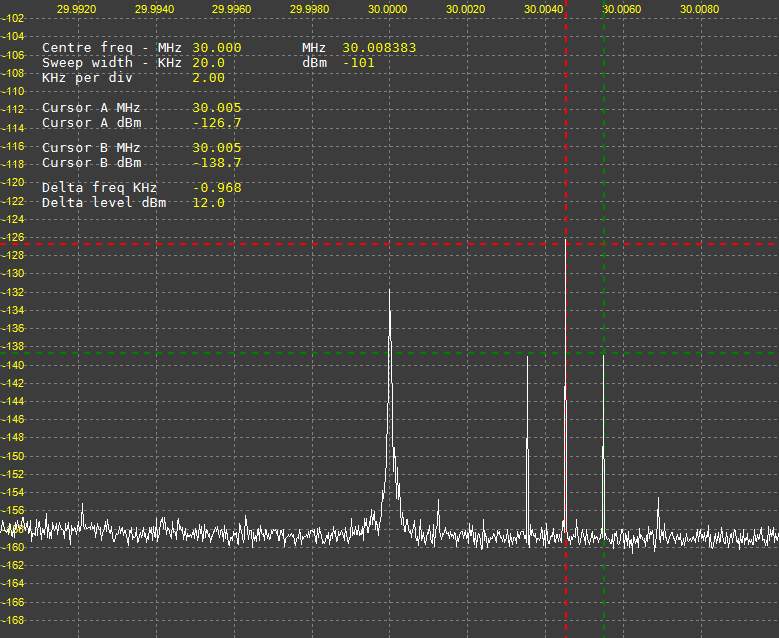Click the -168 dBm axis label

(x=12, y=620)
